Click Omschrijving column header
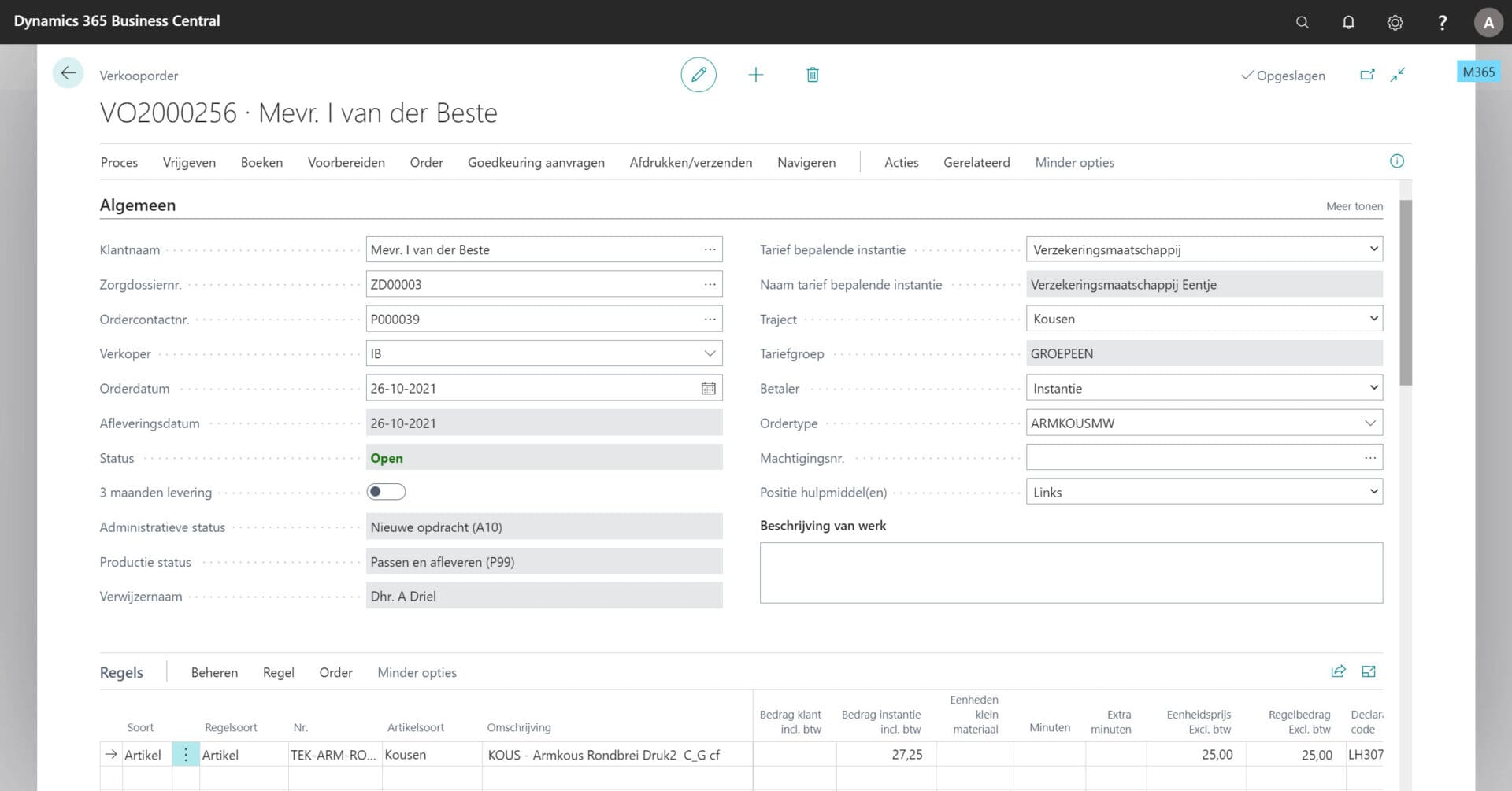This screenshot has width=1512, height=791. point(519,727)
